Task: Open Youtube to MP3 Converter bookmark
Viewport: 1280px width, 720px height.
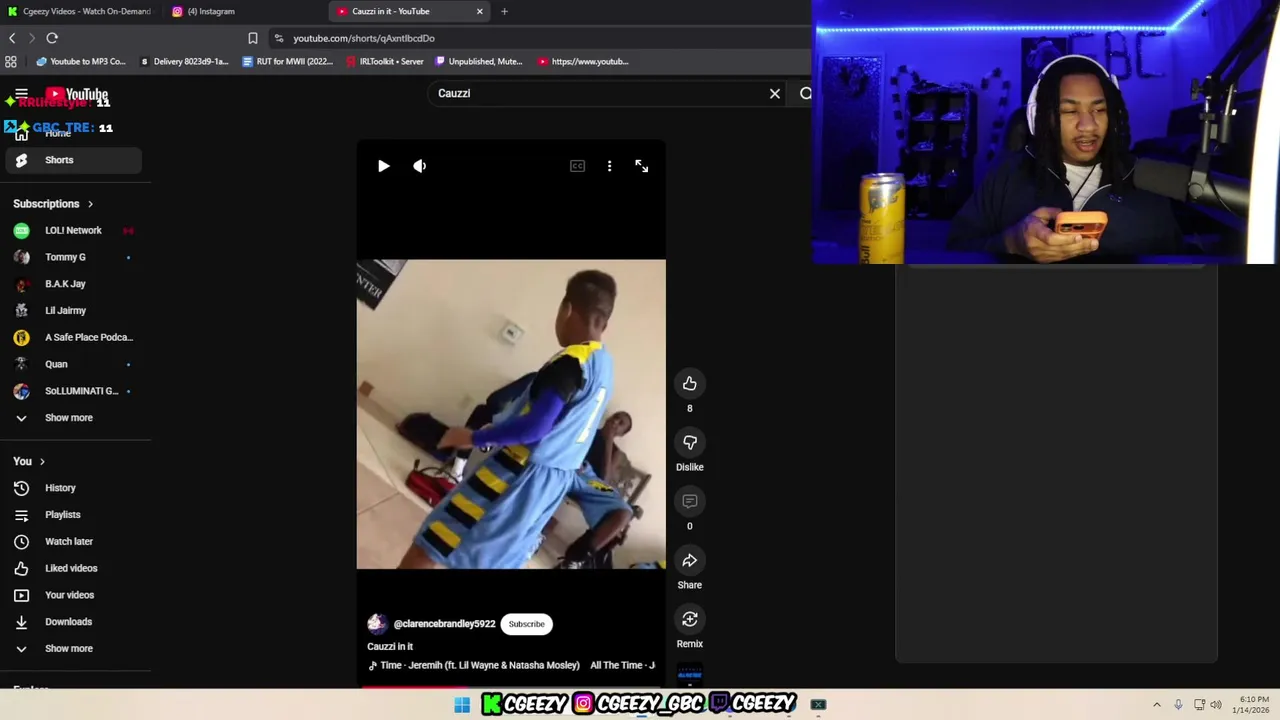Action: click(81, 61)
